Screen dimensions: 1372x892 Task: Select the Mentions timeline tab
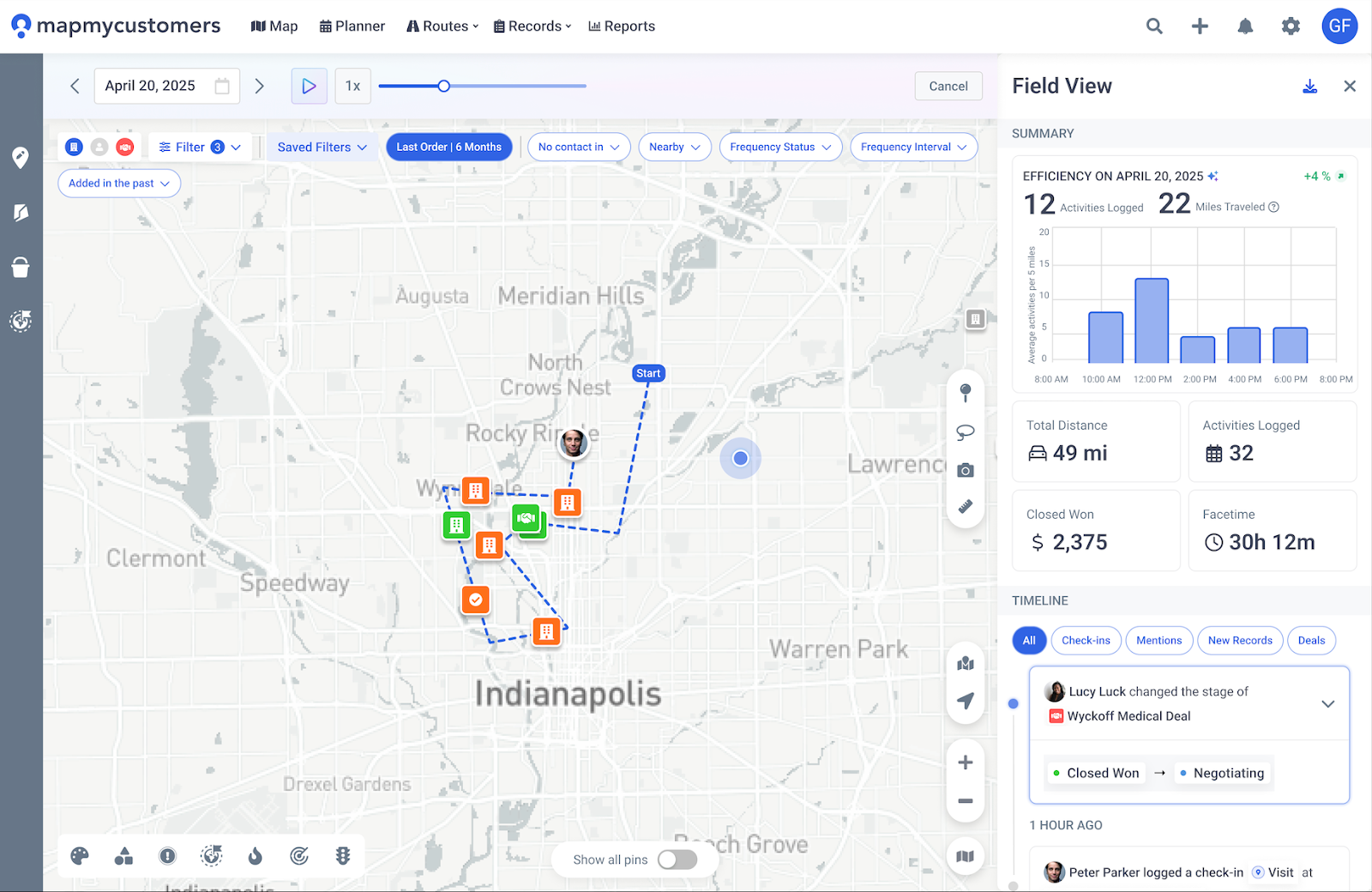1158,641
